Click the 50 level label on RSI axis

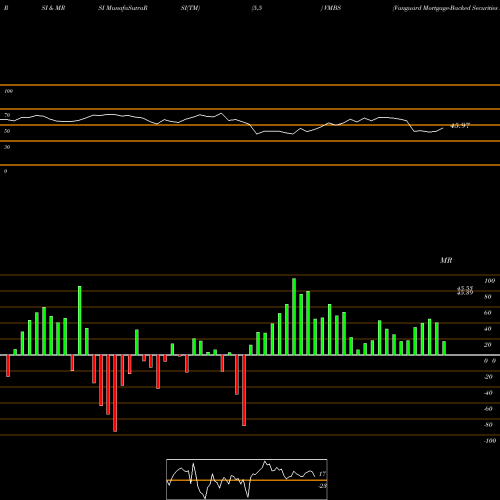point(7,131)
